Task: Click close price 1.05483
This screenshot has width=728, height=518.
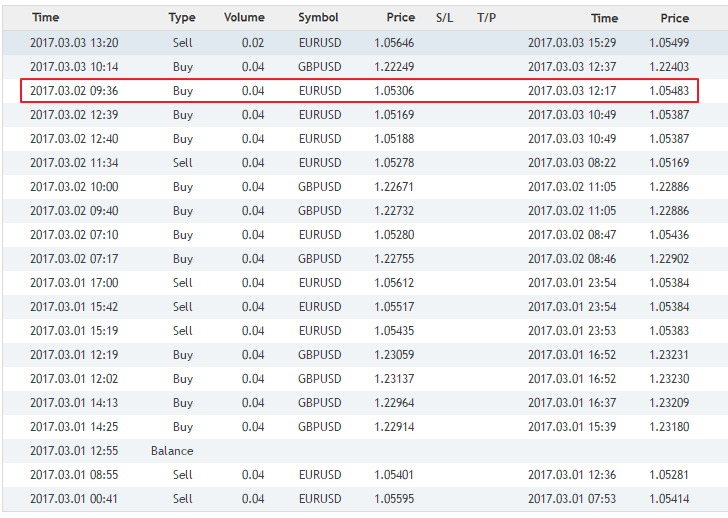Action: 669,91
